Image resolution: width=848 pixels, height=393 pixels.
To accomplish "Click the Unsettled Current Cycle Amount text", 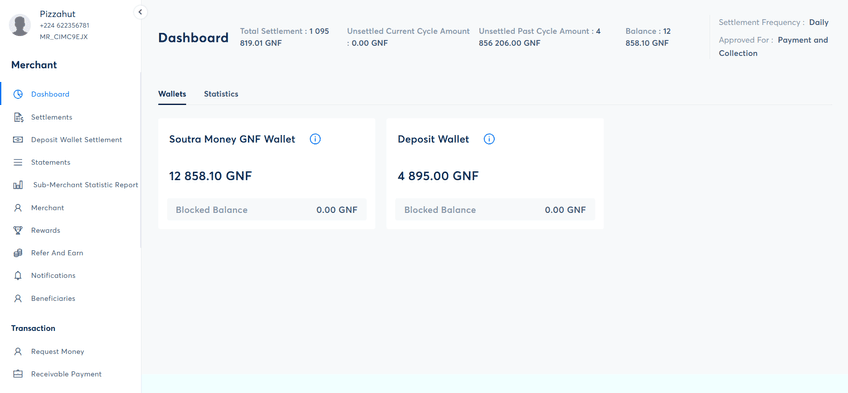I will (x=408, y=37).
